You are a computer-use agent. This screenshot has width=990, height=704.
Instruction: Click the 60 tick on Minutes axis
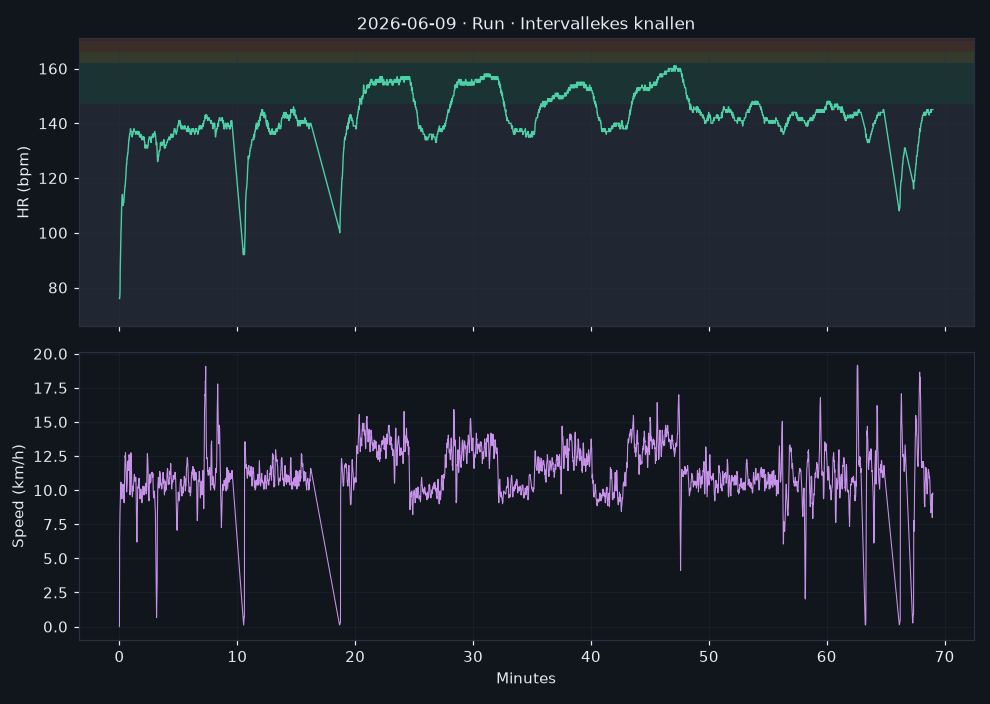pos(827,657)
